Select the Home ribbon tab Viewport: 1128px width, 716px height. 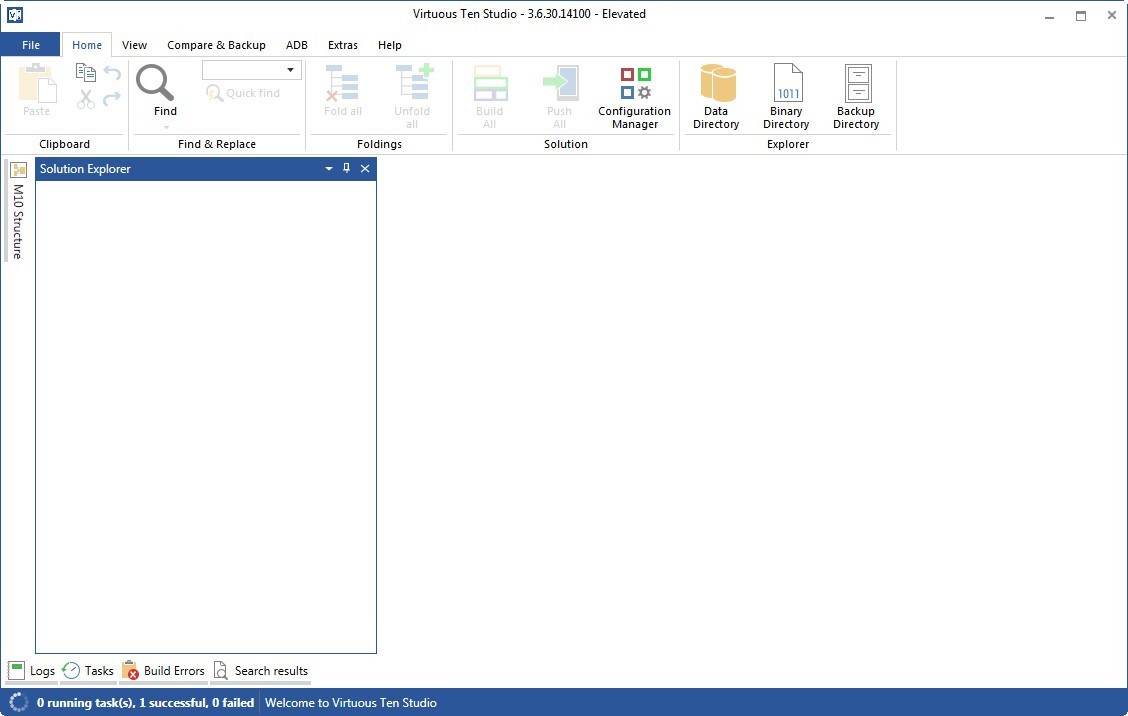(87, 45)
